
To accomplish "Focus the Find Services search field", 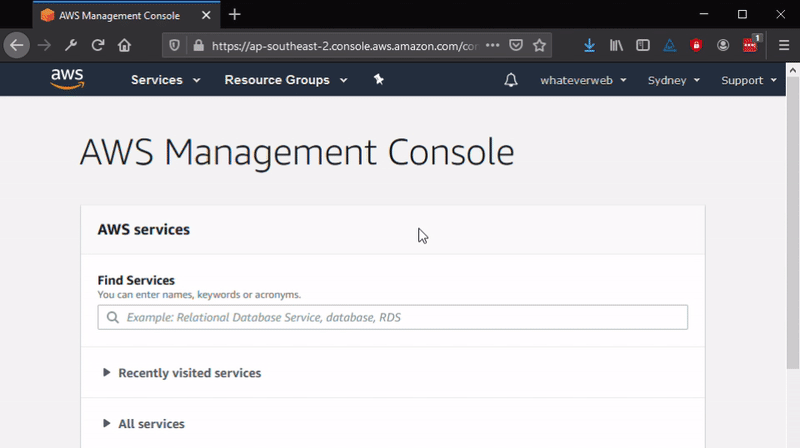I will (392, 317).
